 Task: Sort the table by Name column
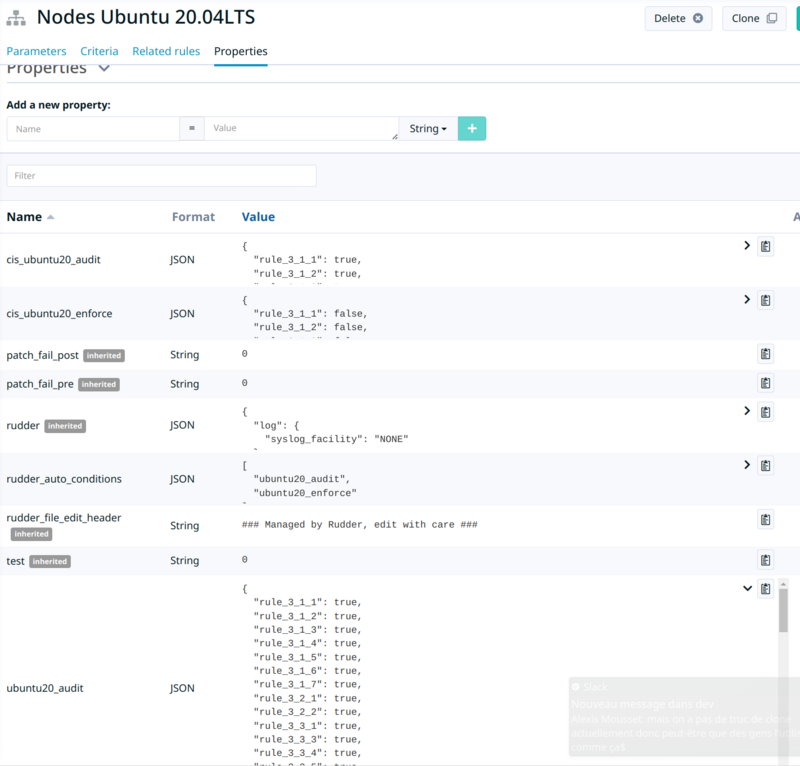coord(30,217)
